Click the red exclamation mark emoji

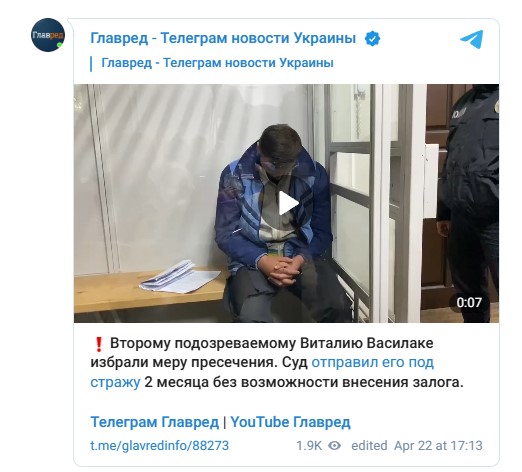(98, 344)
